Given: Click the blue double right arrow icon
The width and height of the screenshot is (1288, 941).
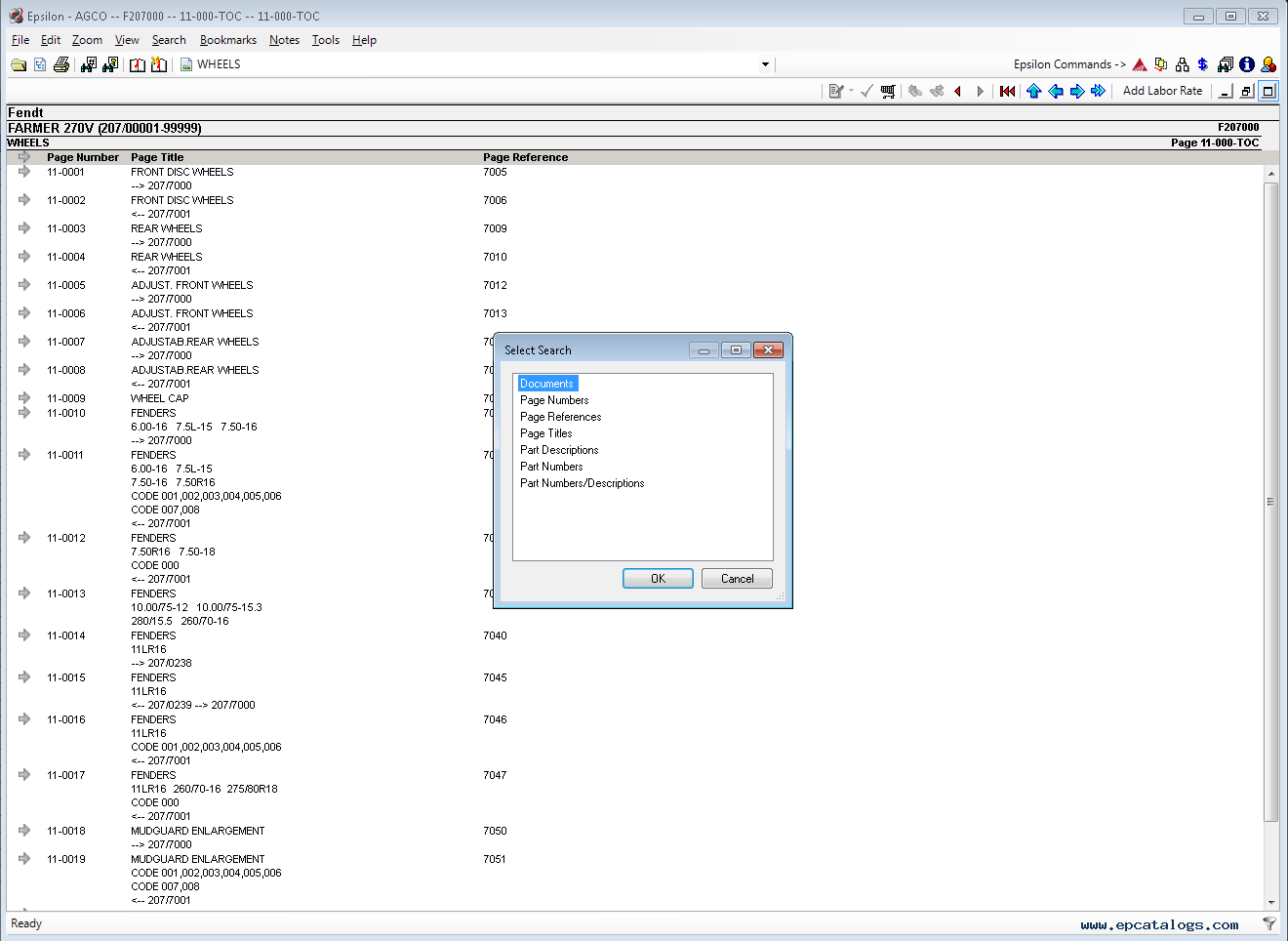Looking at the screenshot, I should tap(1099, 91).
